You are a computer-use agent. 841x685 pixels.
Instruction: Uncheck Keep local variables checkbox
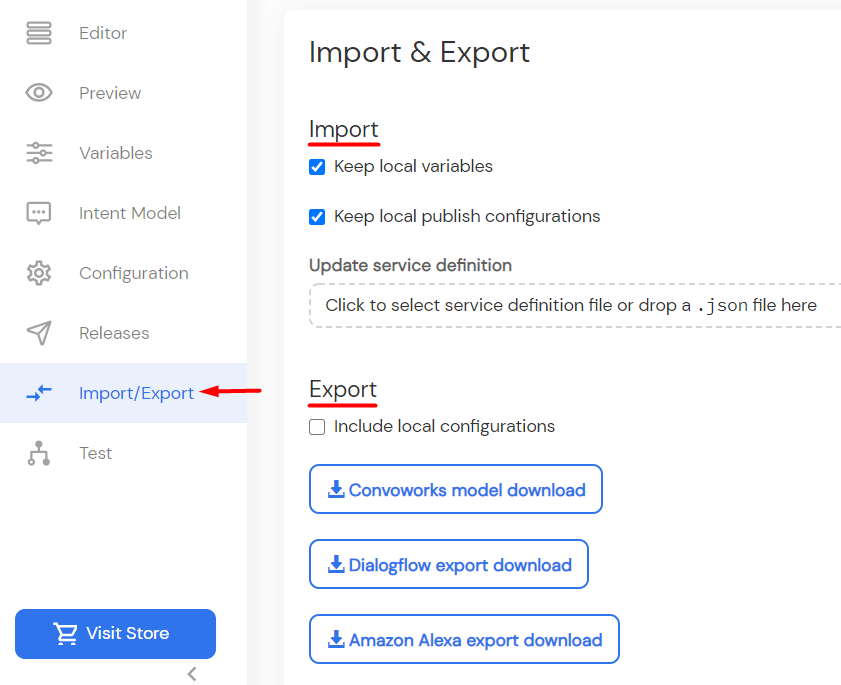[x=317, y=167]
